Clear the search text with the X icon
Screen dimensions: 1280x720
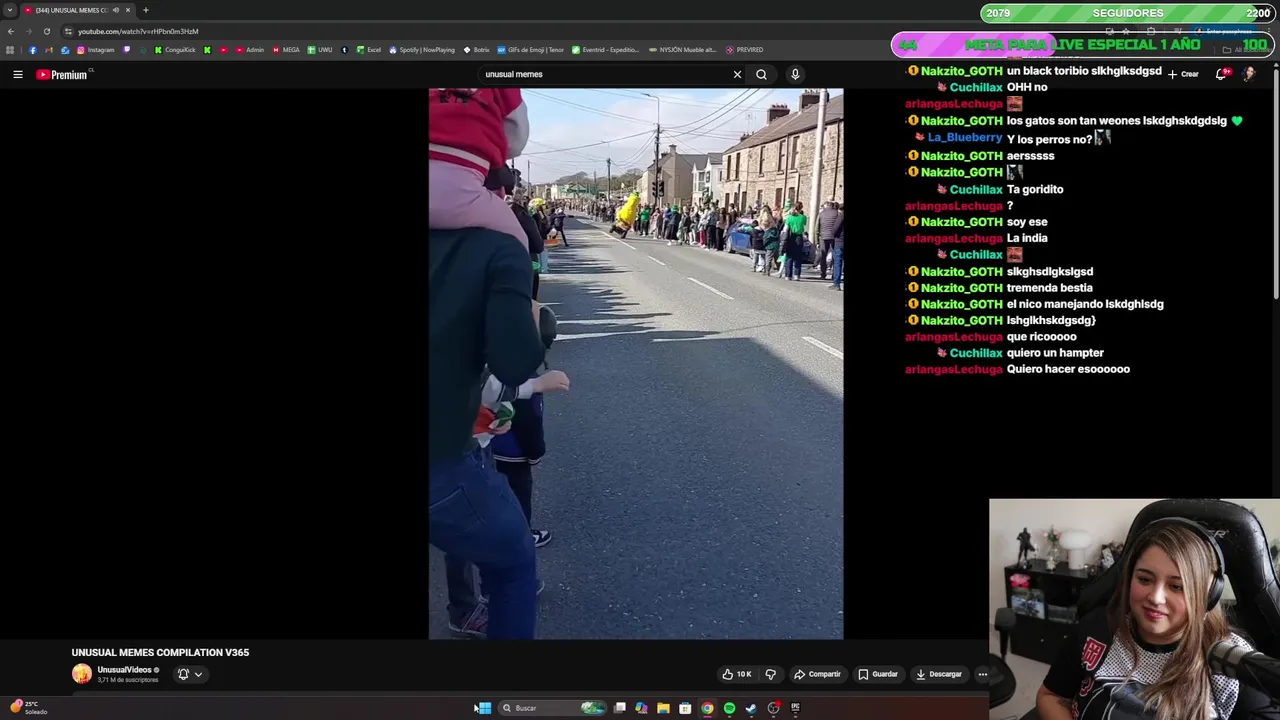pyautogui.click(x=737, y=74)
